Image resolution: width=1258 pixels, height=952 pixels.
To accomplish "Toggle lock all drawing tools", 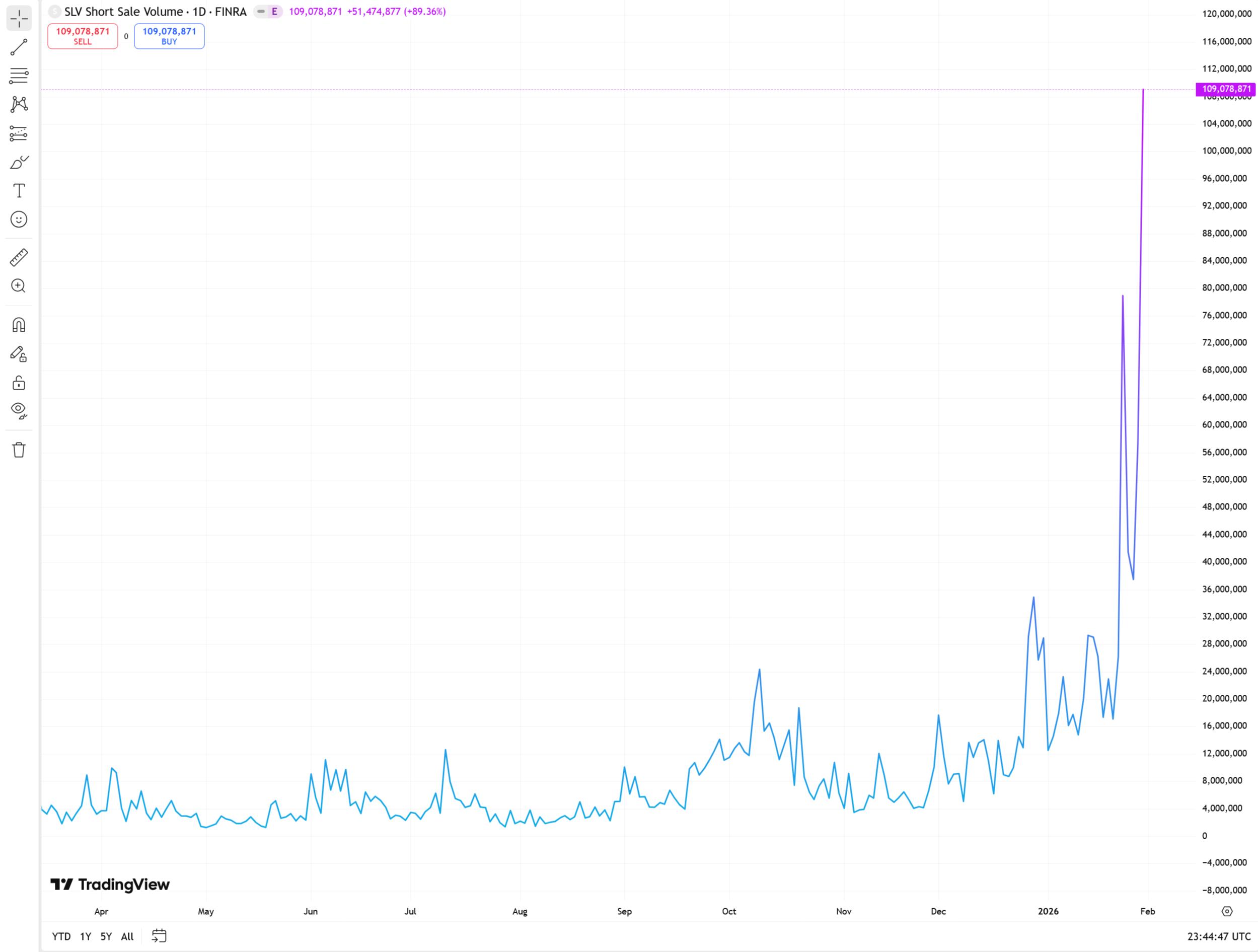I will (x=19, y=383).
